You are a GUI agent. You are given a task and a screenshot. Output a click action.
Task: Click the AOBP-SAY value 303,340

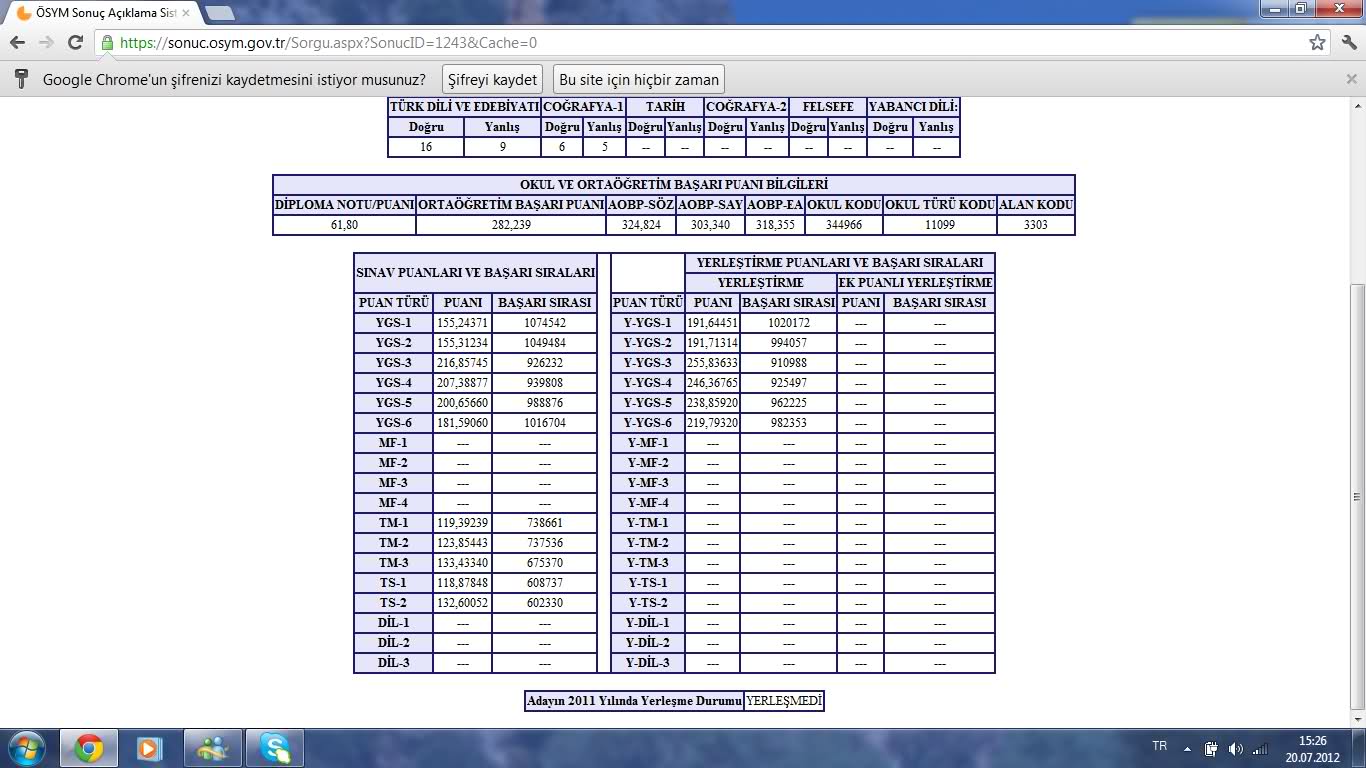click(709, 225)
